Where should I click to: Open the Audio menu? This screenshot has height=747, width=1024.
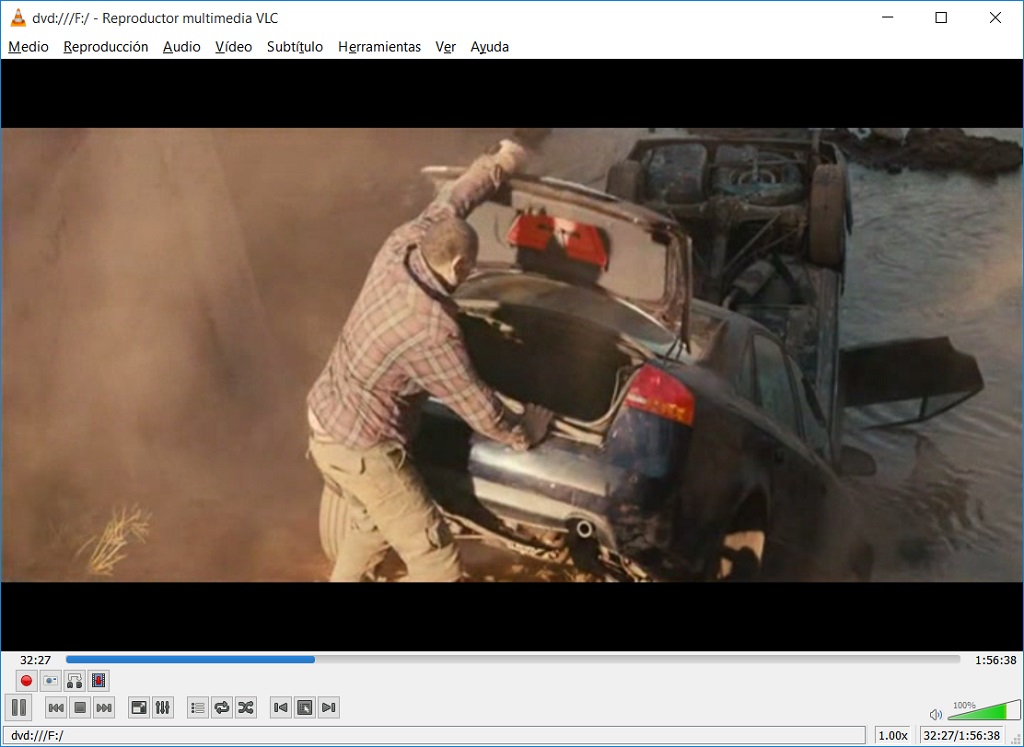pos(182,47)
